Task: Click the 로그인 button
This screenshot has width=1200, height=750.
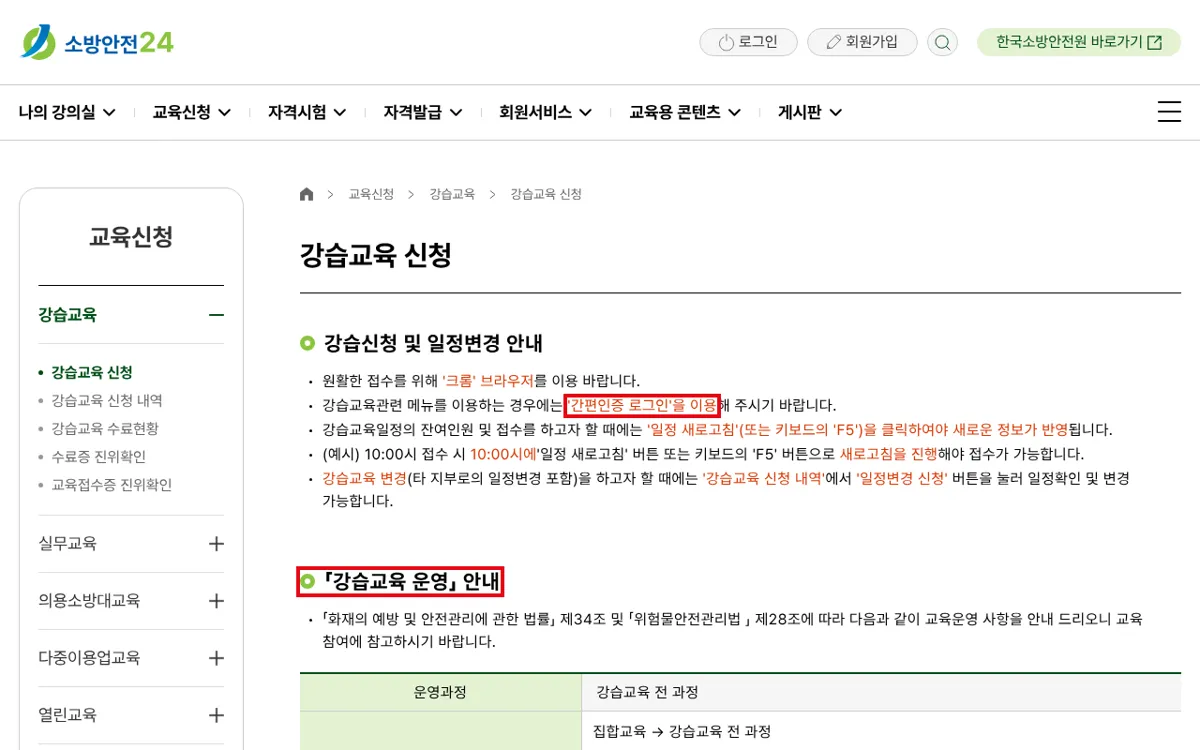Action: 748,42
